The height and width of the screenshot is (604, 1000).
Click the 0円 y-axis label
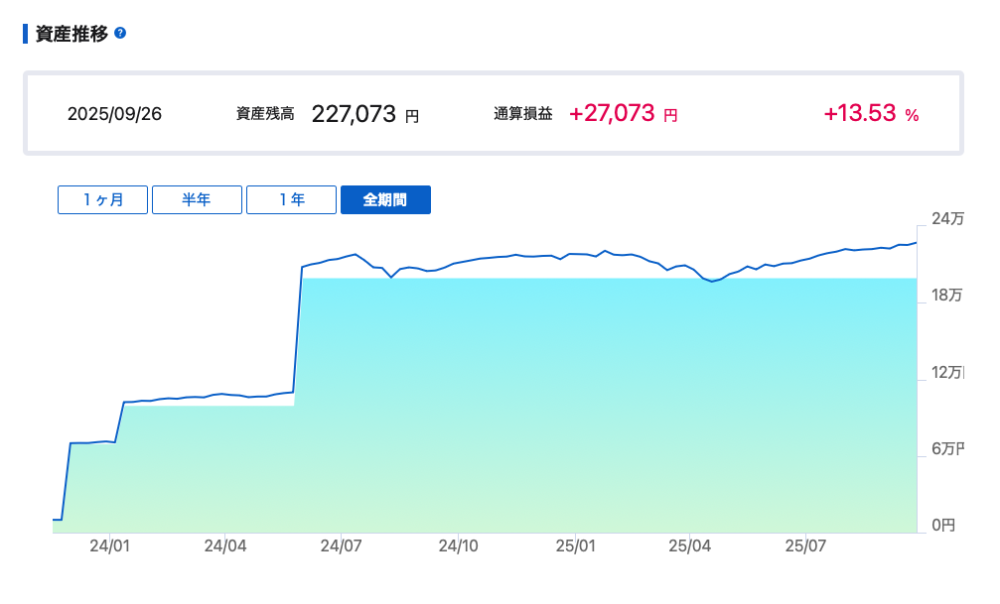pyautogui.click(x=943, y=525)
